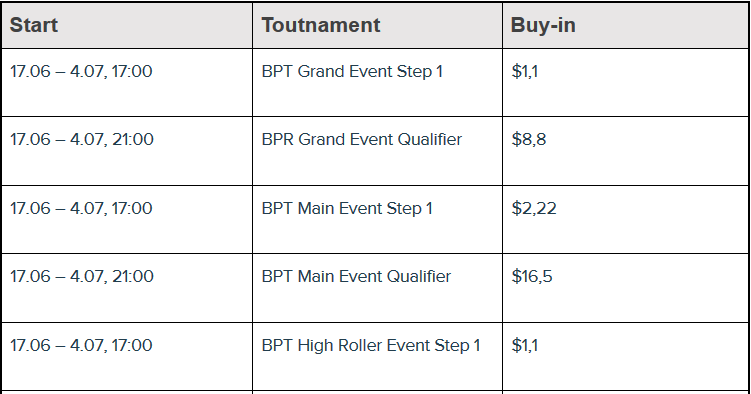Select BPT Main Event Qualifier cell
751x394 pixels.
(x=377, y=288)
